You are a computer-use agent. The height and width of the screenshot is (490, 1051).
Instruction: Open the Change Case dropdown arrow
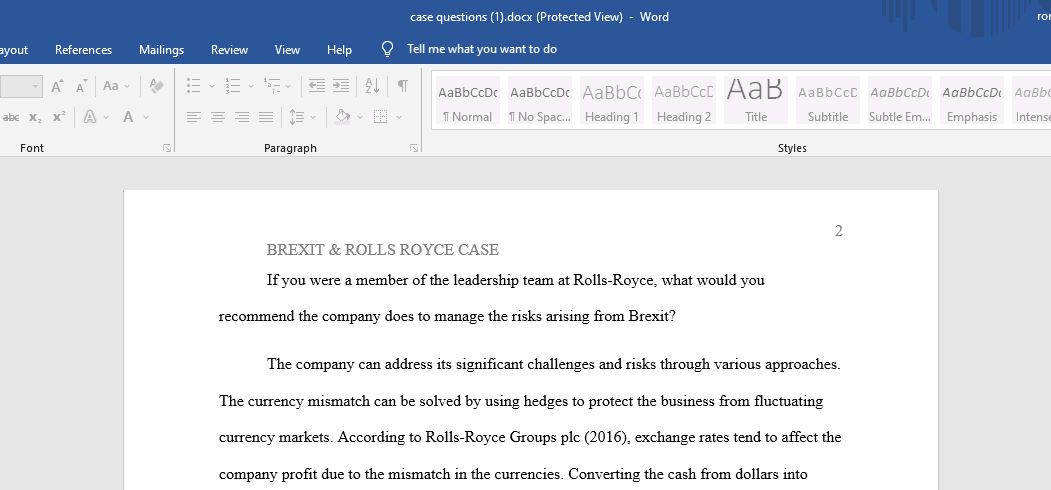coord(127,86)
